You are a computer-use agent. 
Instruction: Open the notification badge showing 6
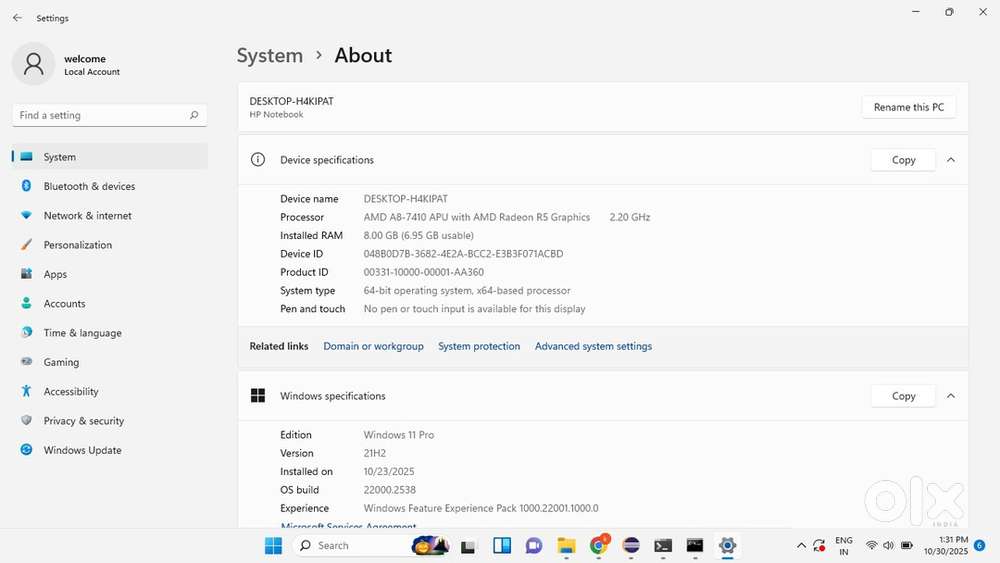(980, 546)
